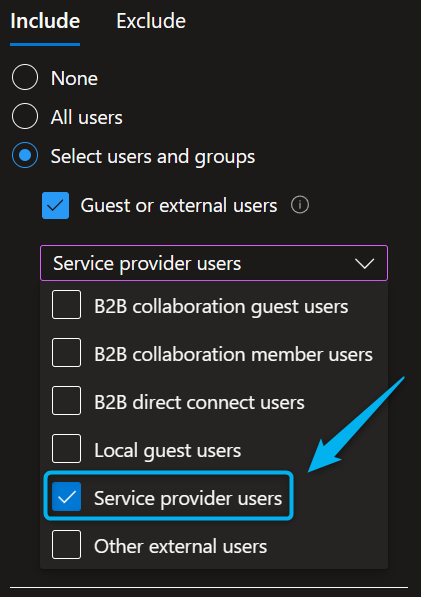Select the None radio button
This screenshot has width=421, height=597.
[25, 77]
